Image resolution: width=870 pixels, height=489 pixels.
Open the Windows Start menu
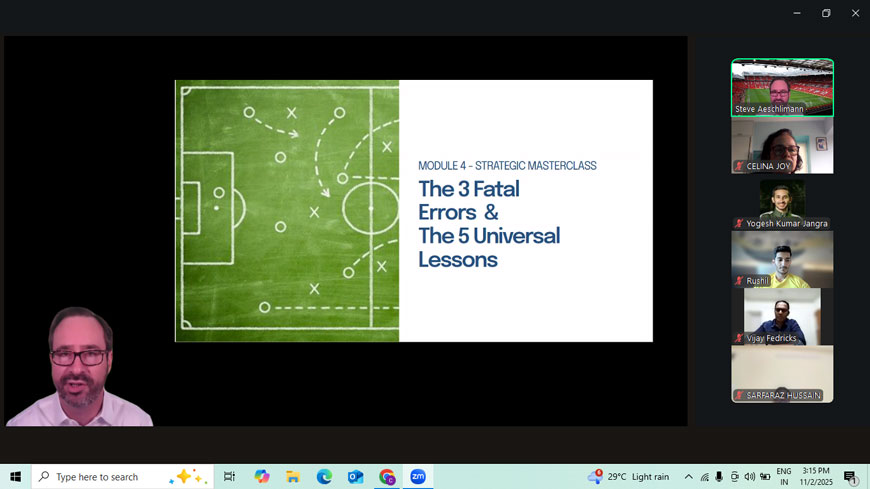[x=15, y=477]
